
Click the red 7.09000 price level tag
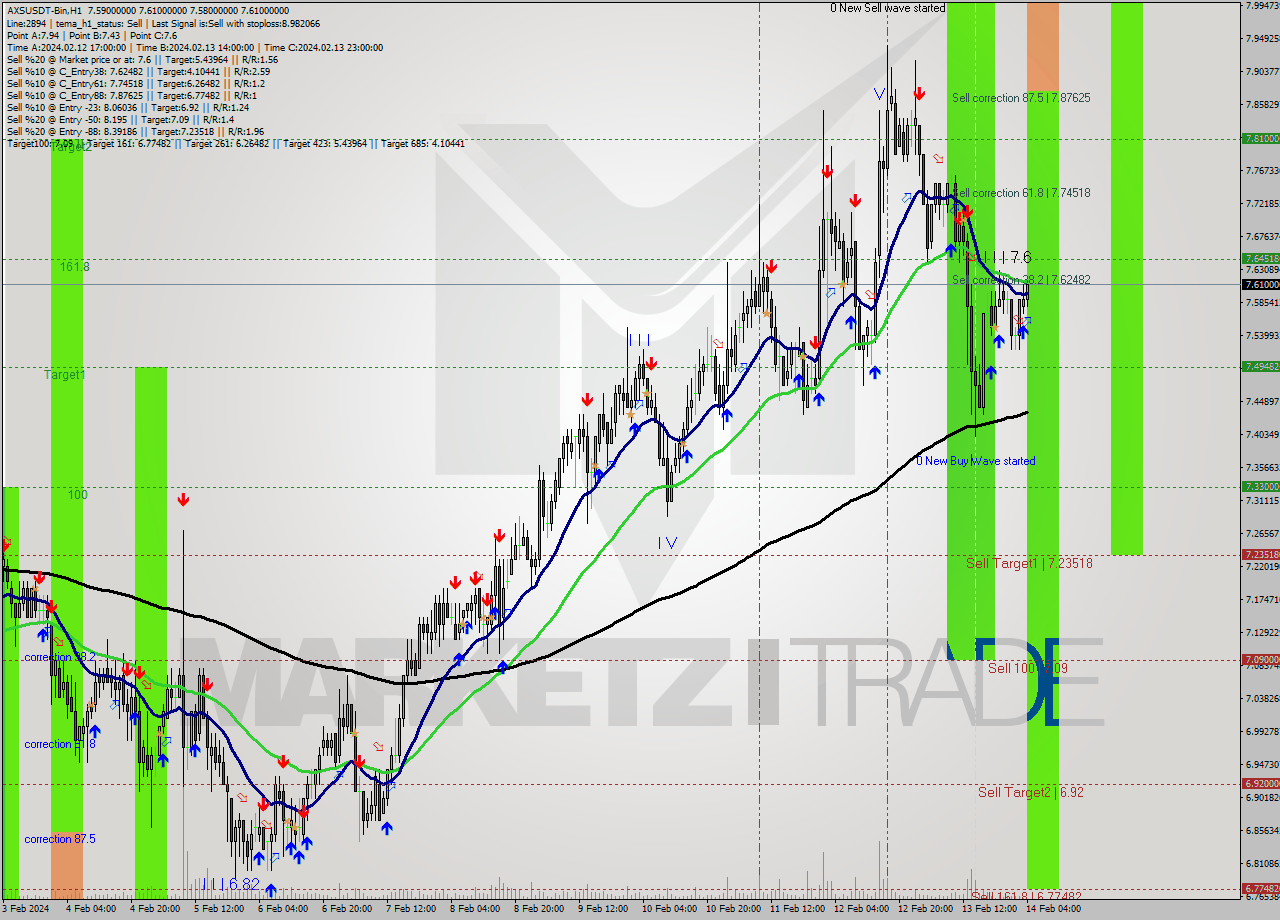(x=1261, y=660)
